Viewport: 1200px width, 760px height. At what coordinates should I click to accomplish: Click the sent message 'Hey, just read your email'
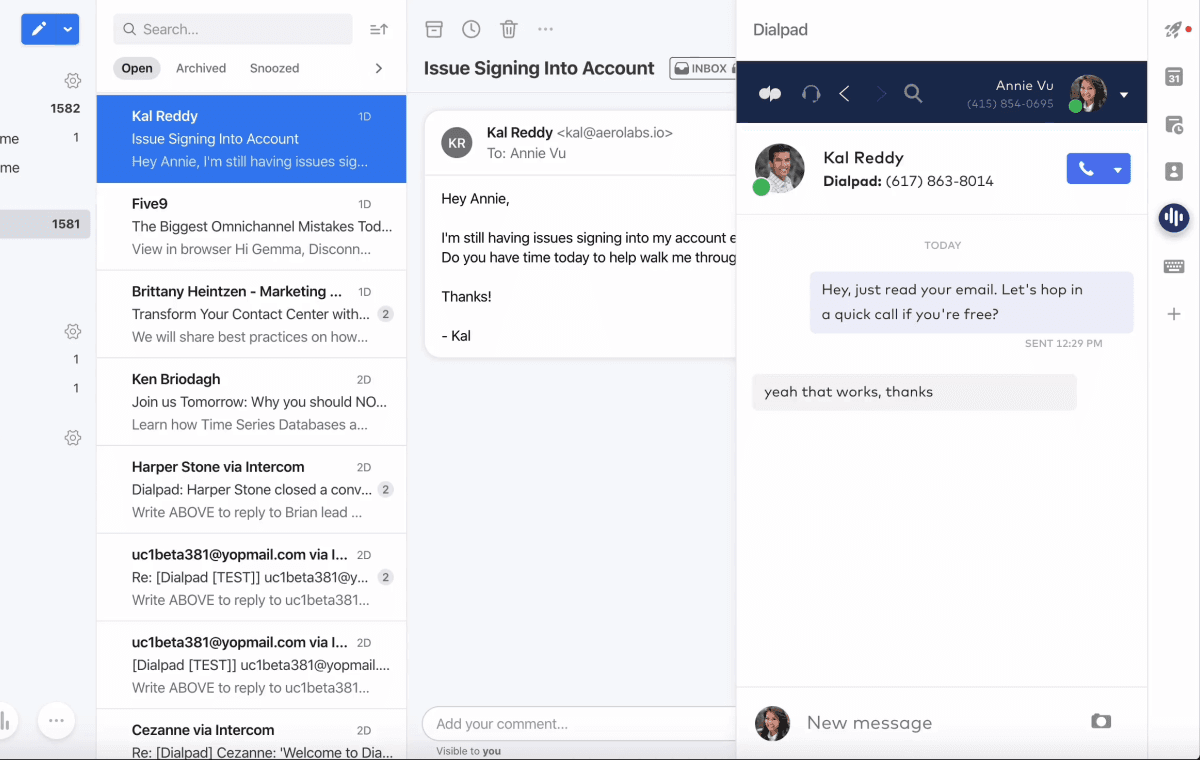(971, 302)
